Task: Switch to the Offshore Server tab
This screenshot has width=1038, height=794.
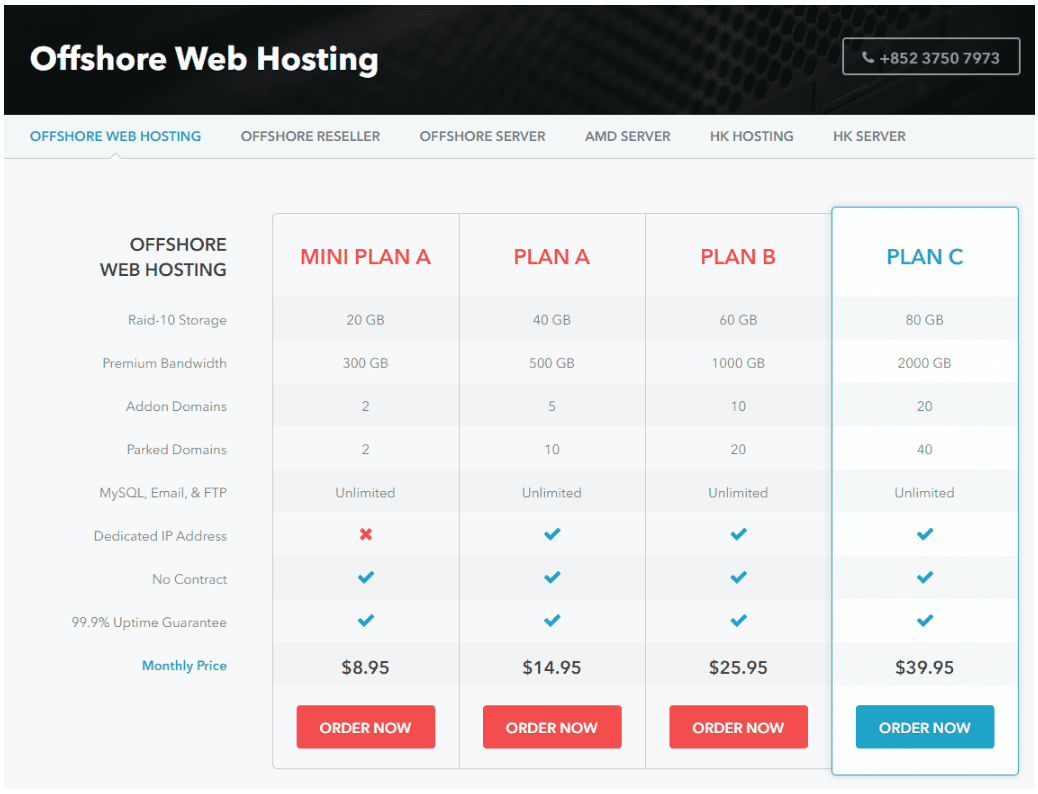Action: pyautogui.click(x=483, y=136)
